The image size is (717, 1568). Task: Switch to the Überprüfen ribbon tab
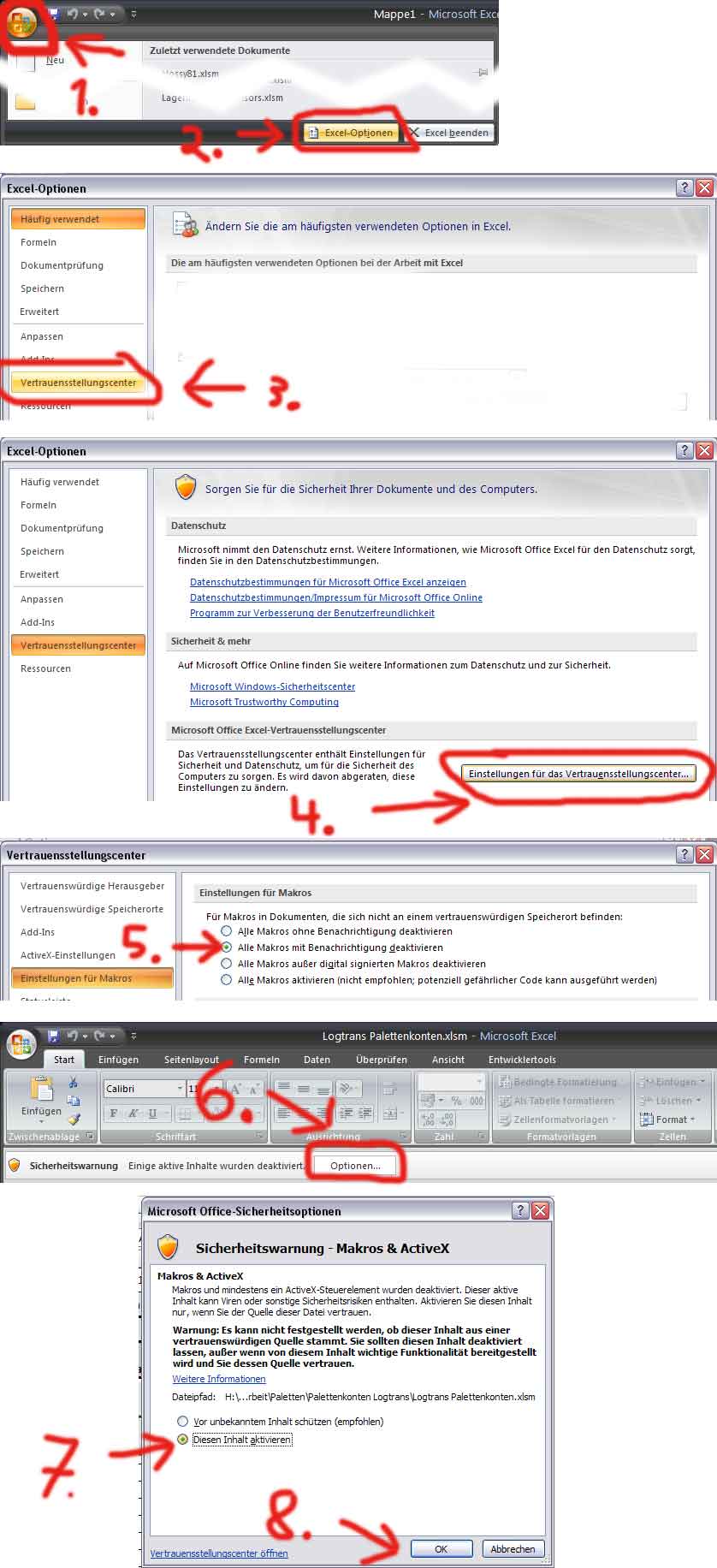pos(382,1060)
